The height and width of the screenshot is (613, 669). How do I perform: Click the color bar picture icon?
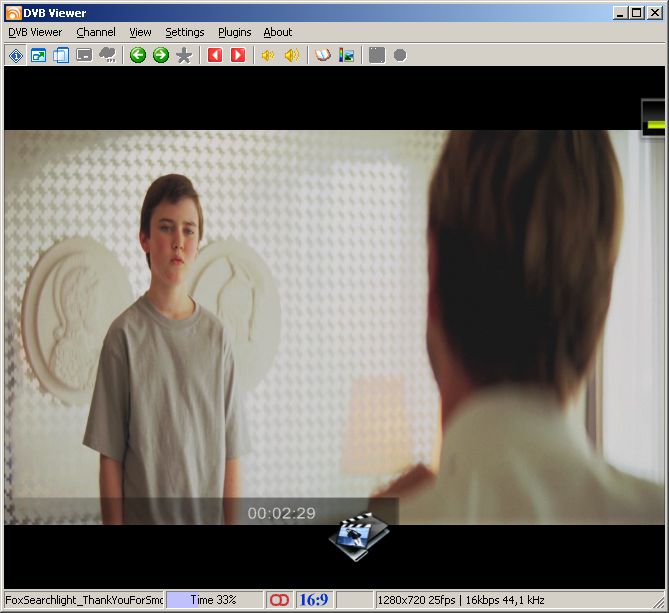(x=346, y=55)
